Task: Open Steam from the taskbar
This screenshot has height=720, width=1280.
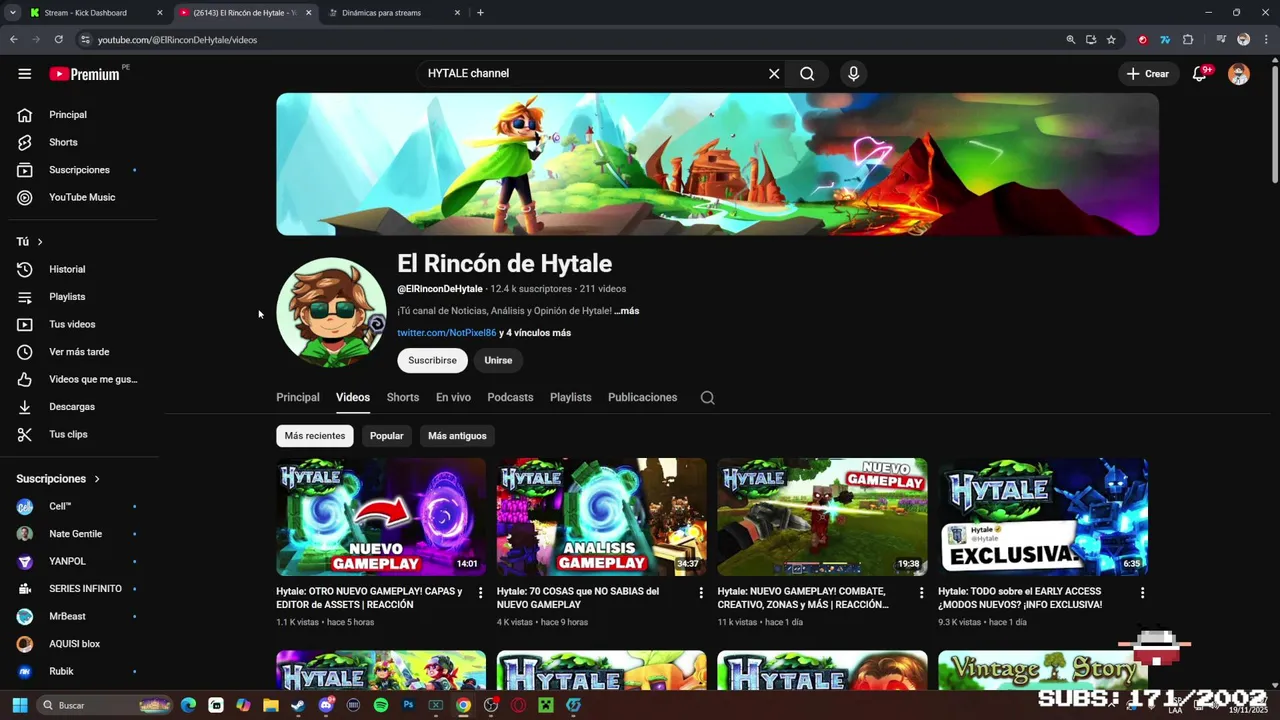Action: pyautogui.click(x=298, y=705)
